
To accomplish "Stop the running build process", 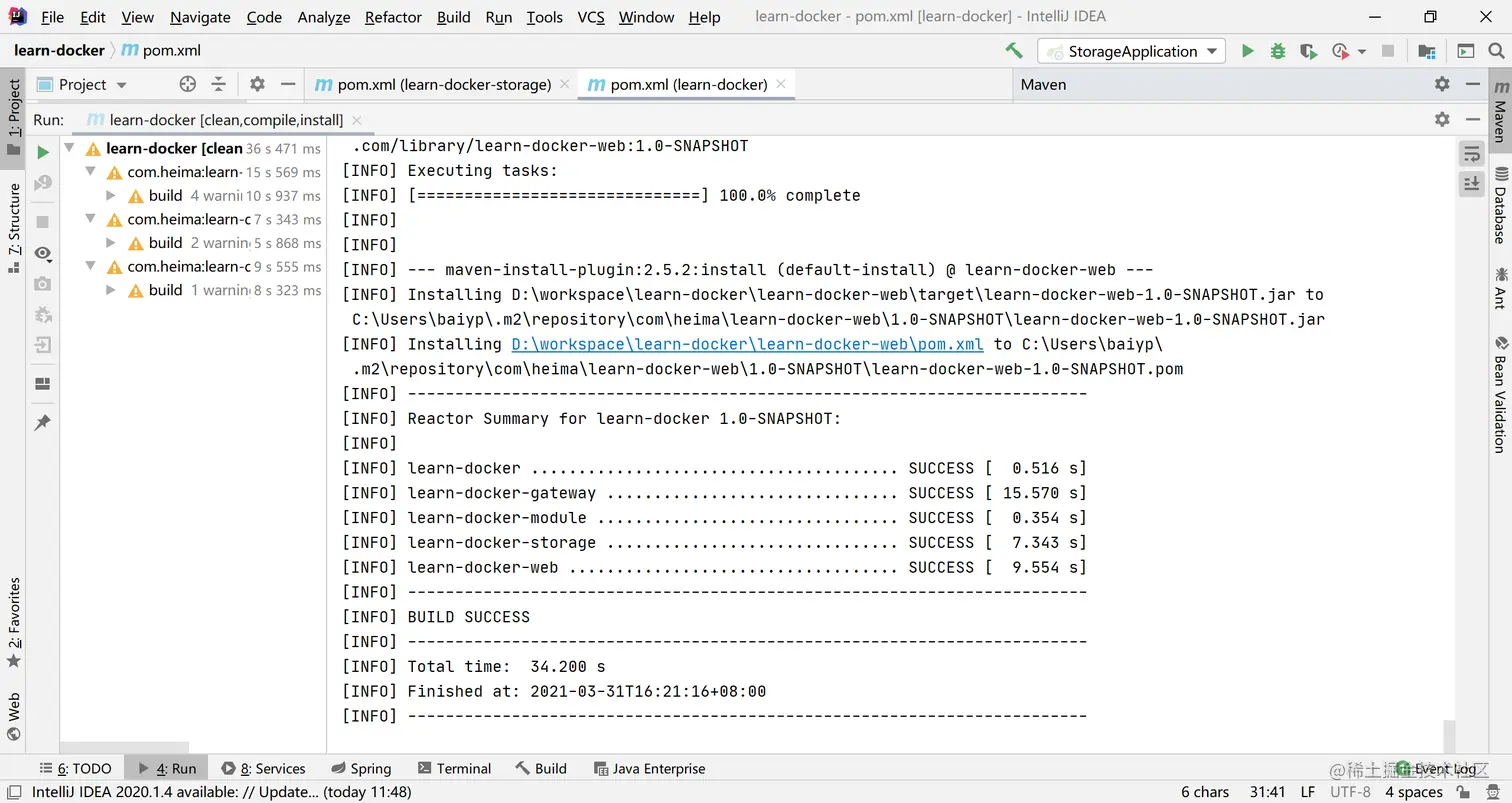I will click(x=41, y=221).
